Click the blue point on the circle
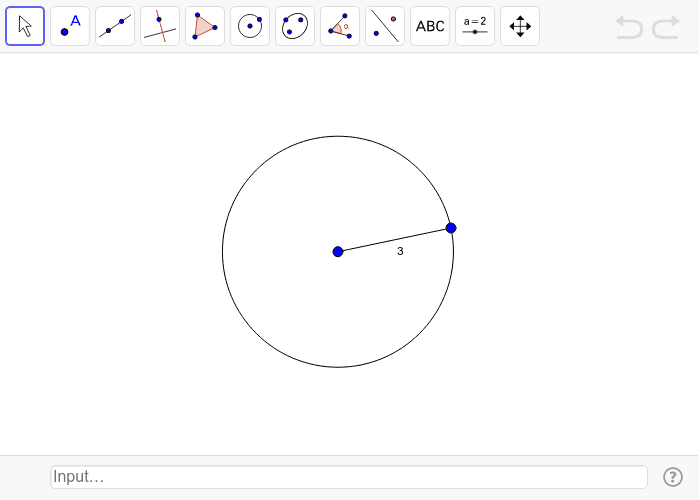 click(x=451, y=228)
